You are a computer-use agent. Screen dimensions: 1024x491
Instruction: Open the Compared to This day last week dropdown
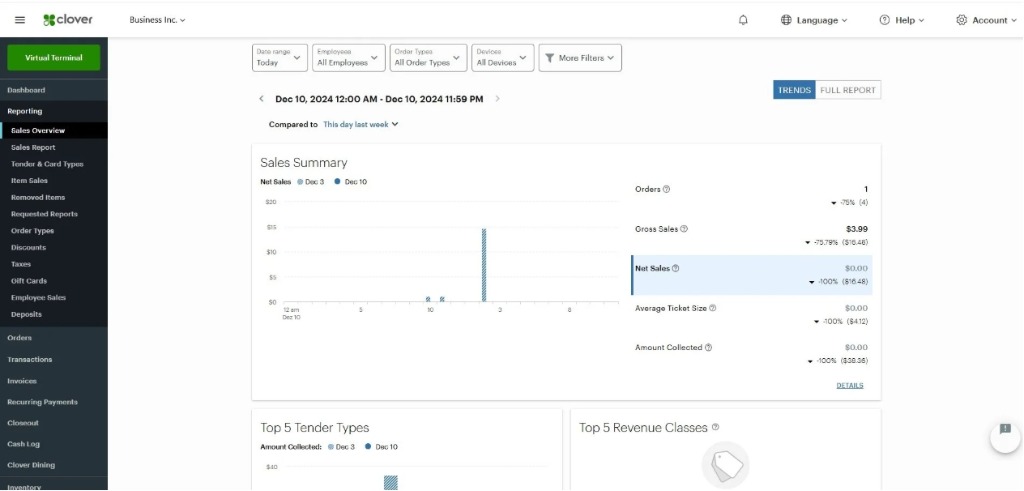pyautogui.click(x=360, y=125)
